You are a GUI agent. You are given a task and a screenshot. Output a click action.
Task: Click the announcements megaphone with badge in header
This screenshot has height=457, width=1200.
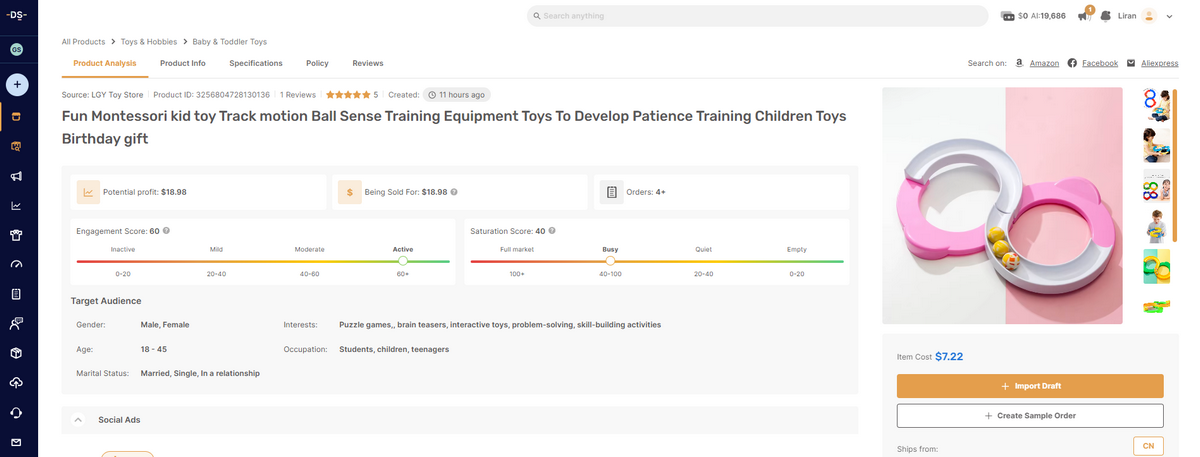click(1084, 15)
